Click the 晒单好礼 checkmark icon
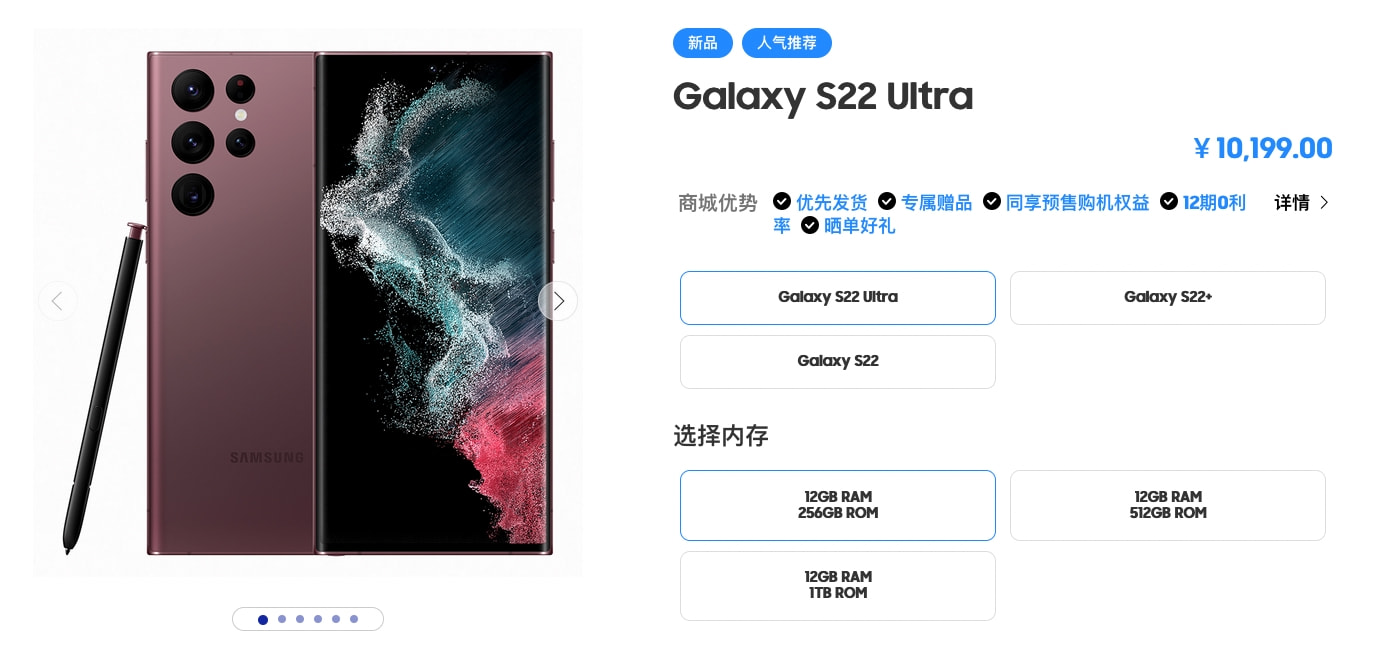Viewport: 1395px width, 647px height. 810,226
